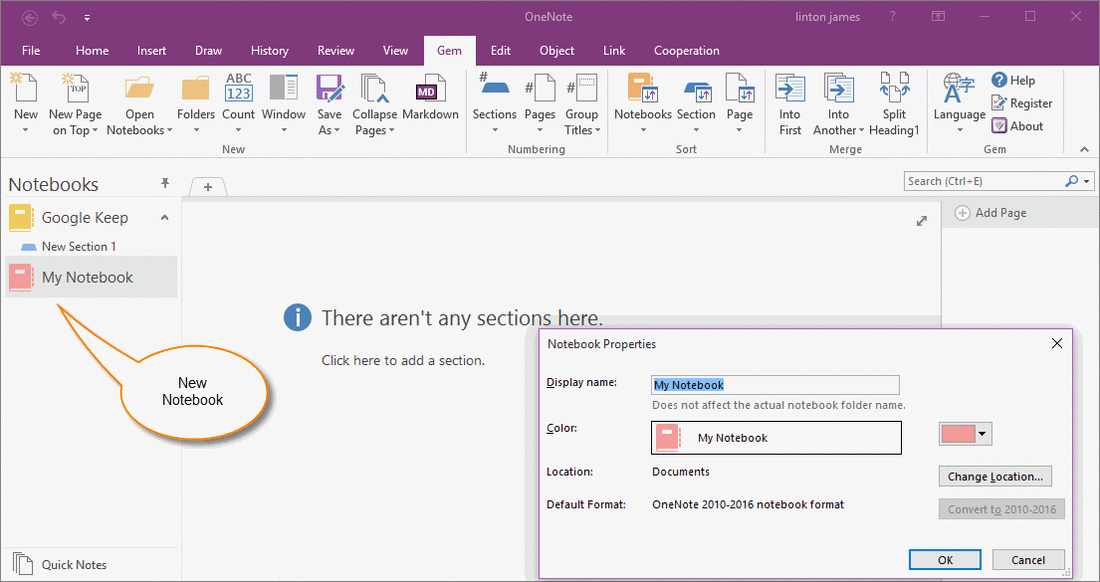The width and height of the screenshot is (1100, 582).
Task: Switch to the Link tab
Action: [x=614, y=50]
